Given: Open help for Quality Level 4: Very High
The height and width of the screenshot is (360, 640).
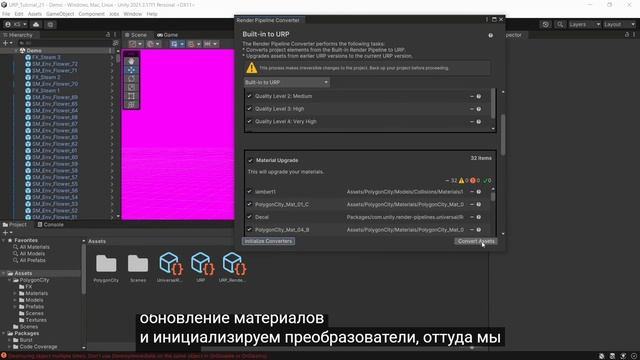Looking at the screenshot, I should [x=479, y=122].
